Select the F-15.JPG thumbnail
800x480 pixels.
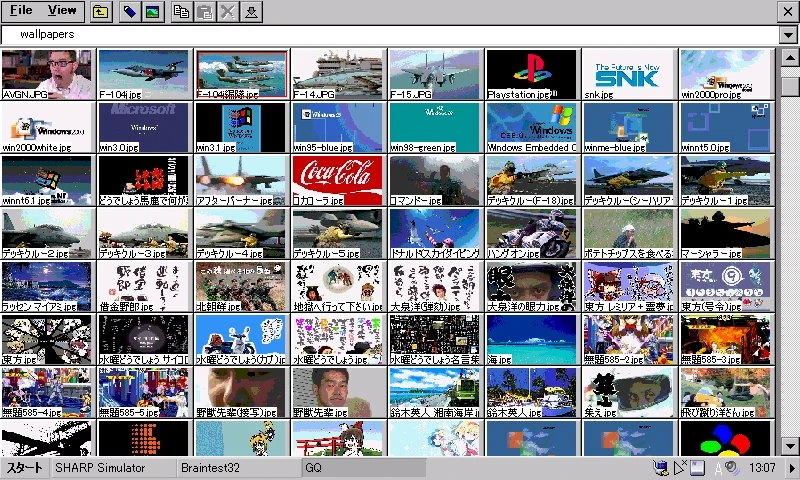point(436,74)
